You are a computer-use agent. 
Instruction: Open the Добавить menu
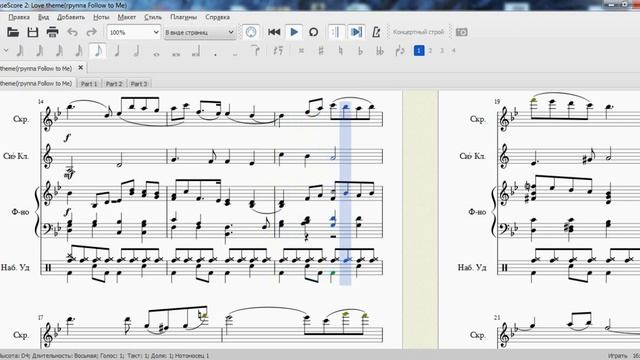click(71, 17)
